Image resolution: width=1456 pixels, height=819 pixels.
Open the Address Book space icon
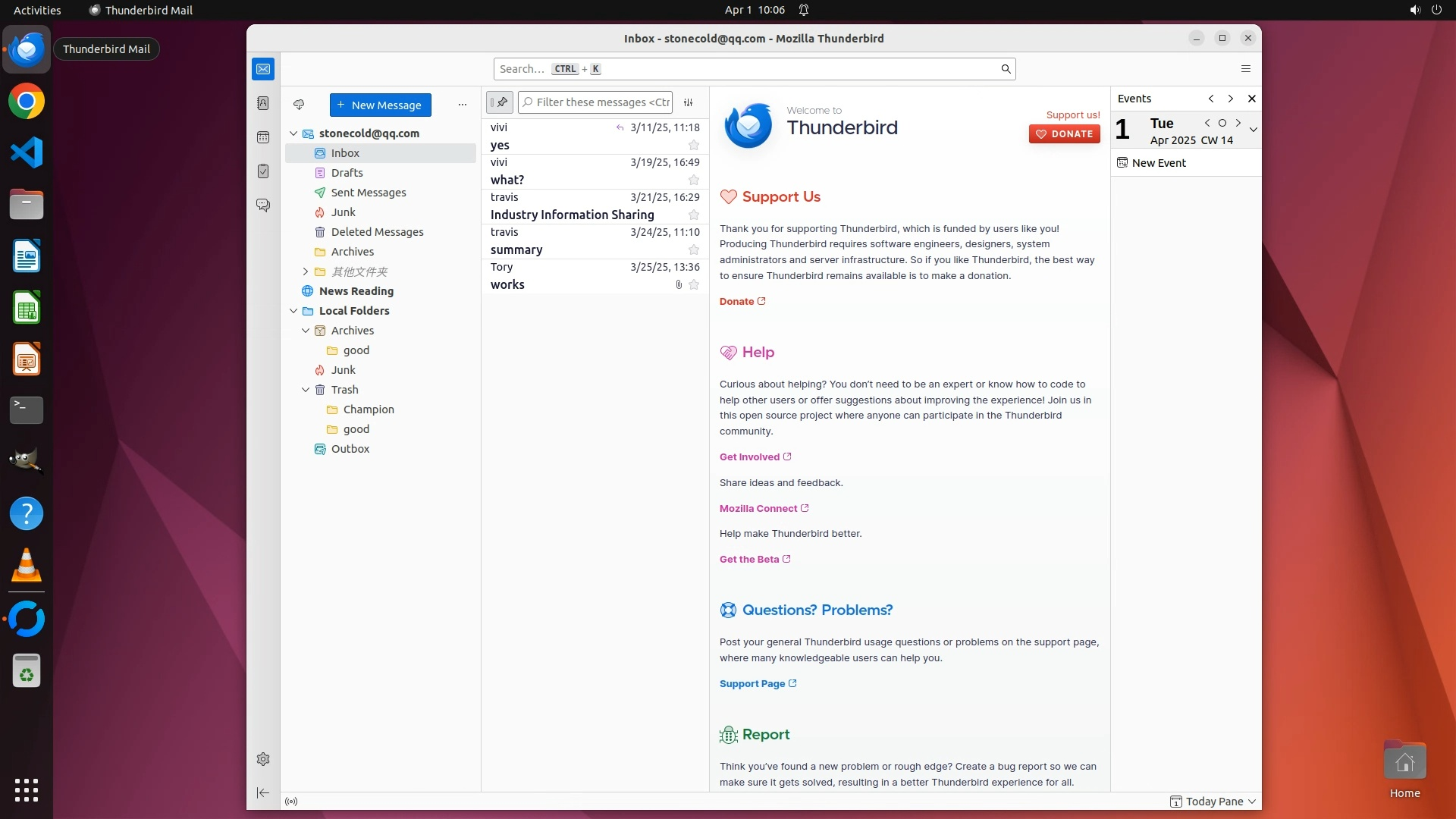coord(263,103)
